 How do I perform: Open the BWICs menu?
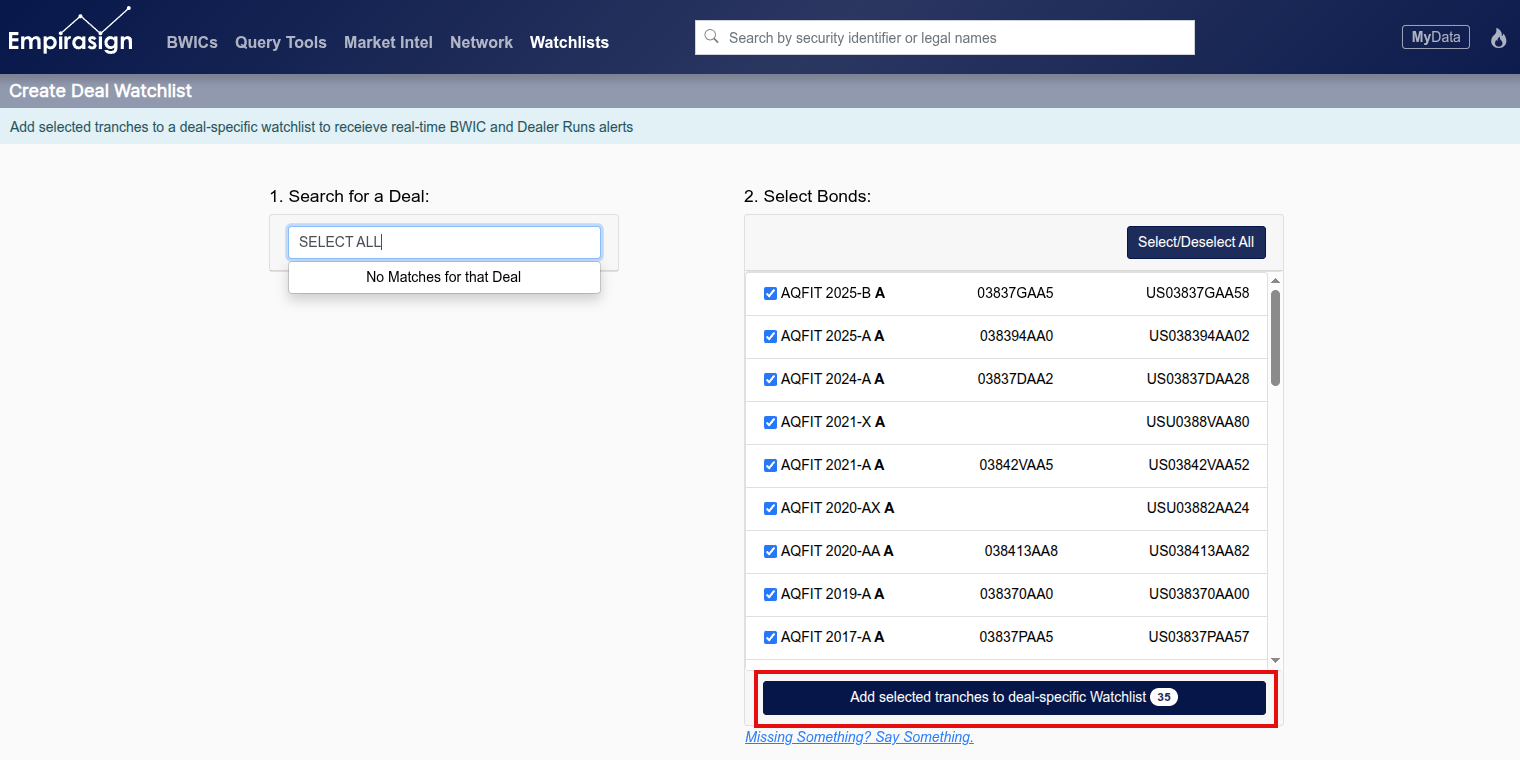coord(192,42)
